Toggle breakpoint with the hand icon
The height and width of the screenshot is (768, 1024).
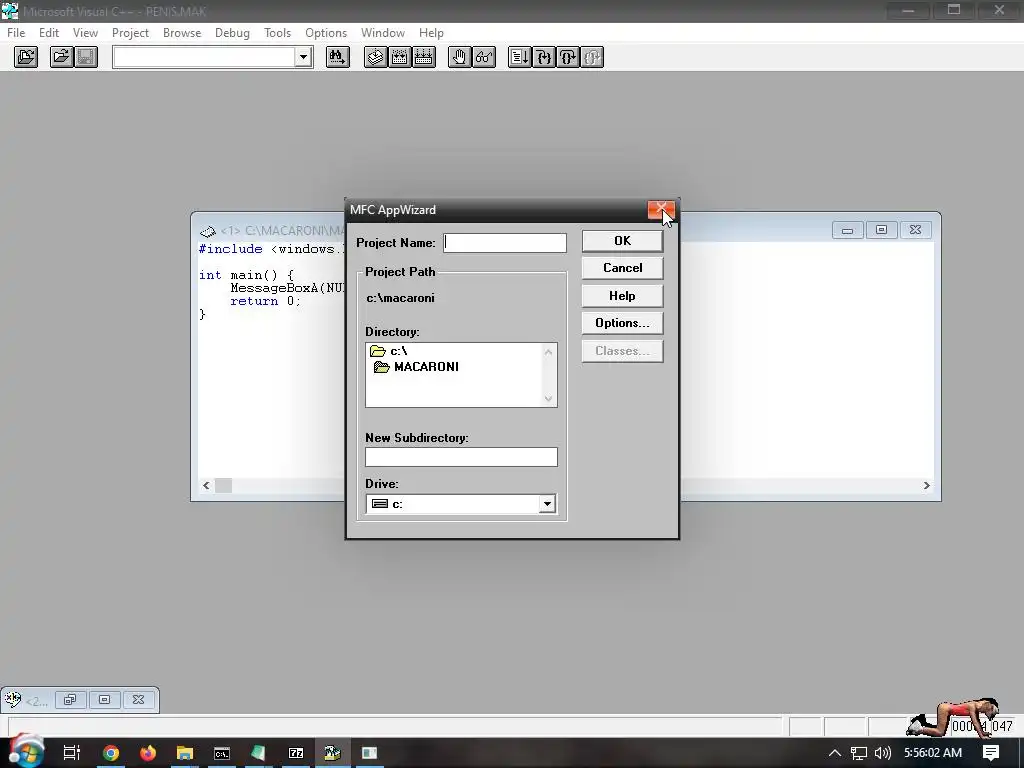tap(460, 57)
